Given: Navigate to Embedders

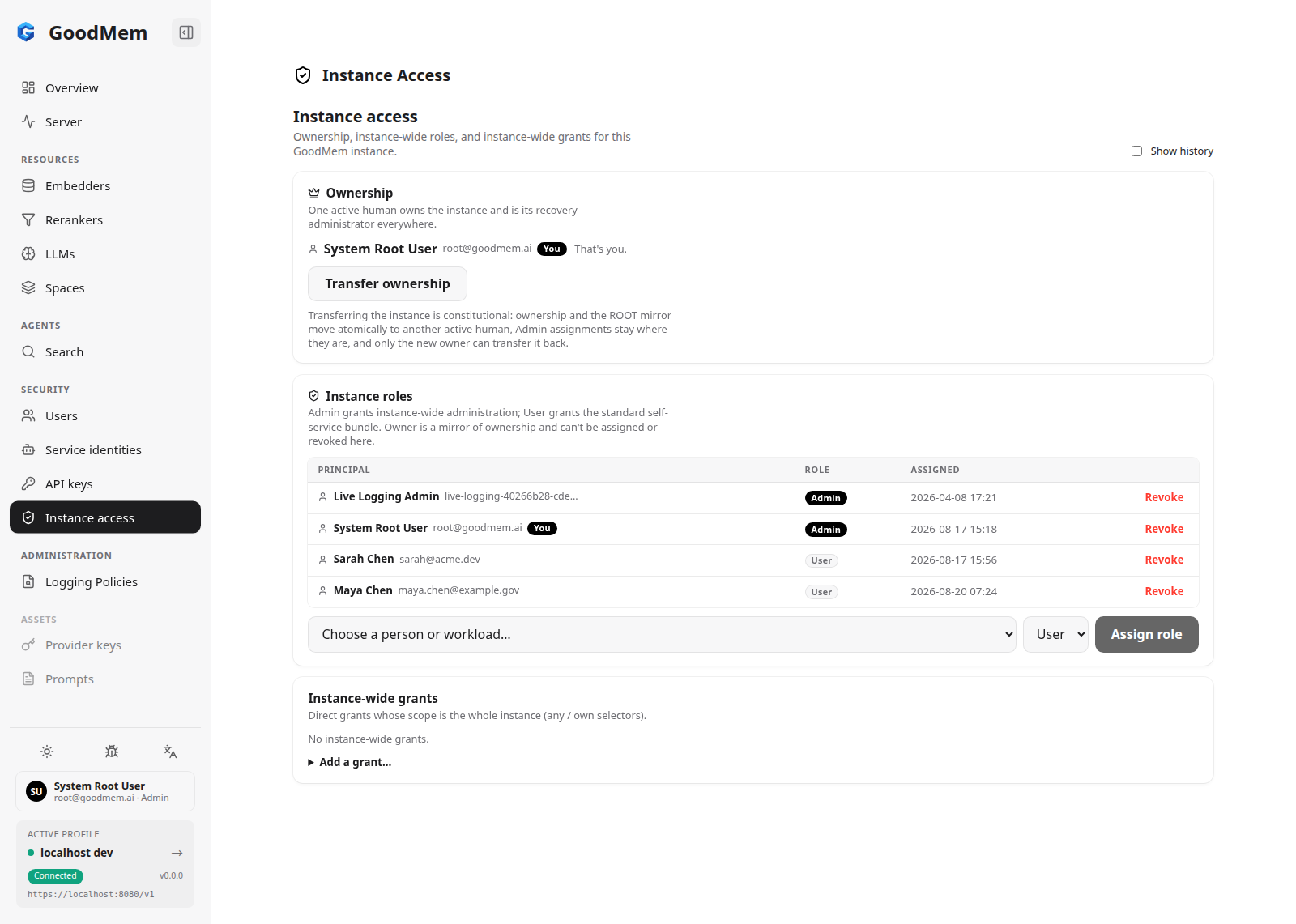Looking at the screenshot, I should 105,185.
